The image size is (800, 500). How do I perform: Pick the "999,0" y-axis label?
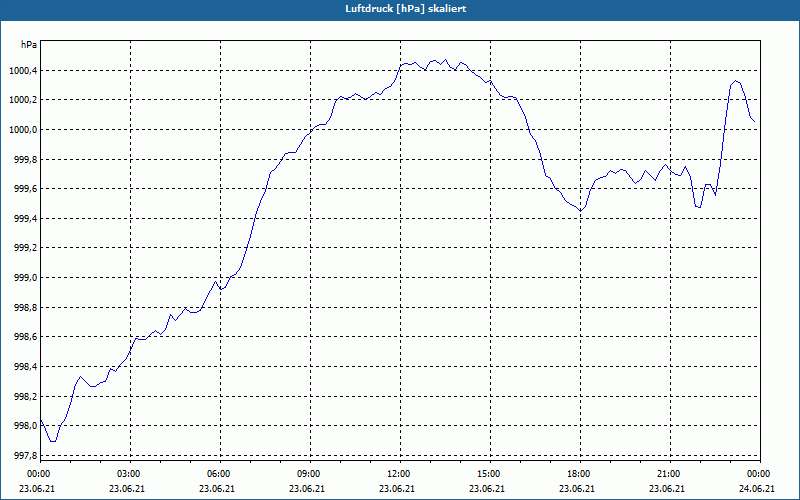[25, 278]
